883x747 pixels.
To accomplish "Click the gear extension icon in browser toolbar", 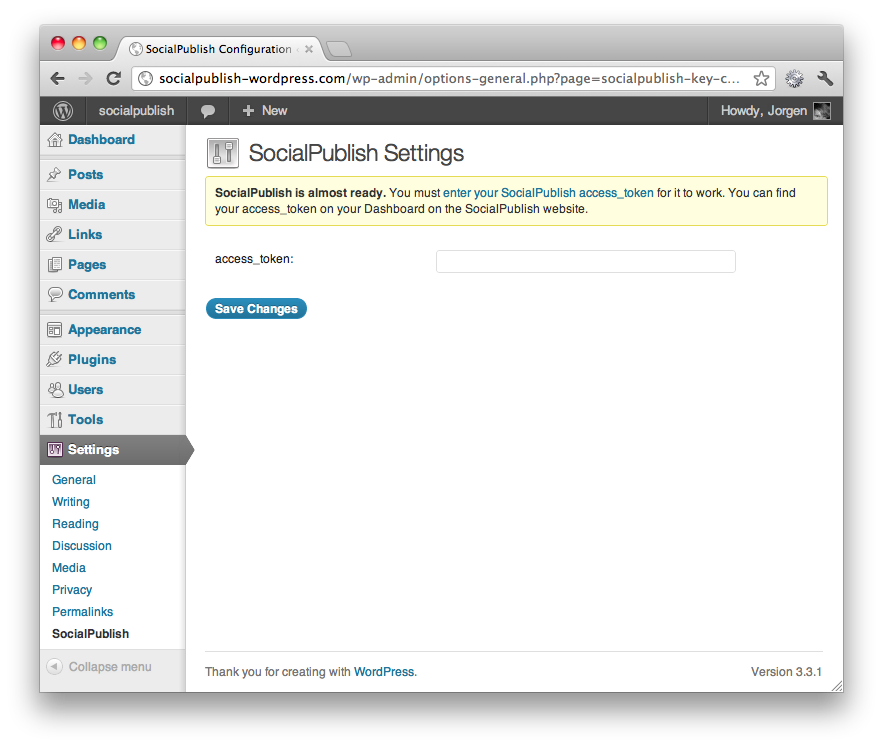I will [x=795, y=78].
